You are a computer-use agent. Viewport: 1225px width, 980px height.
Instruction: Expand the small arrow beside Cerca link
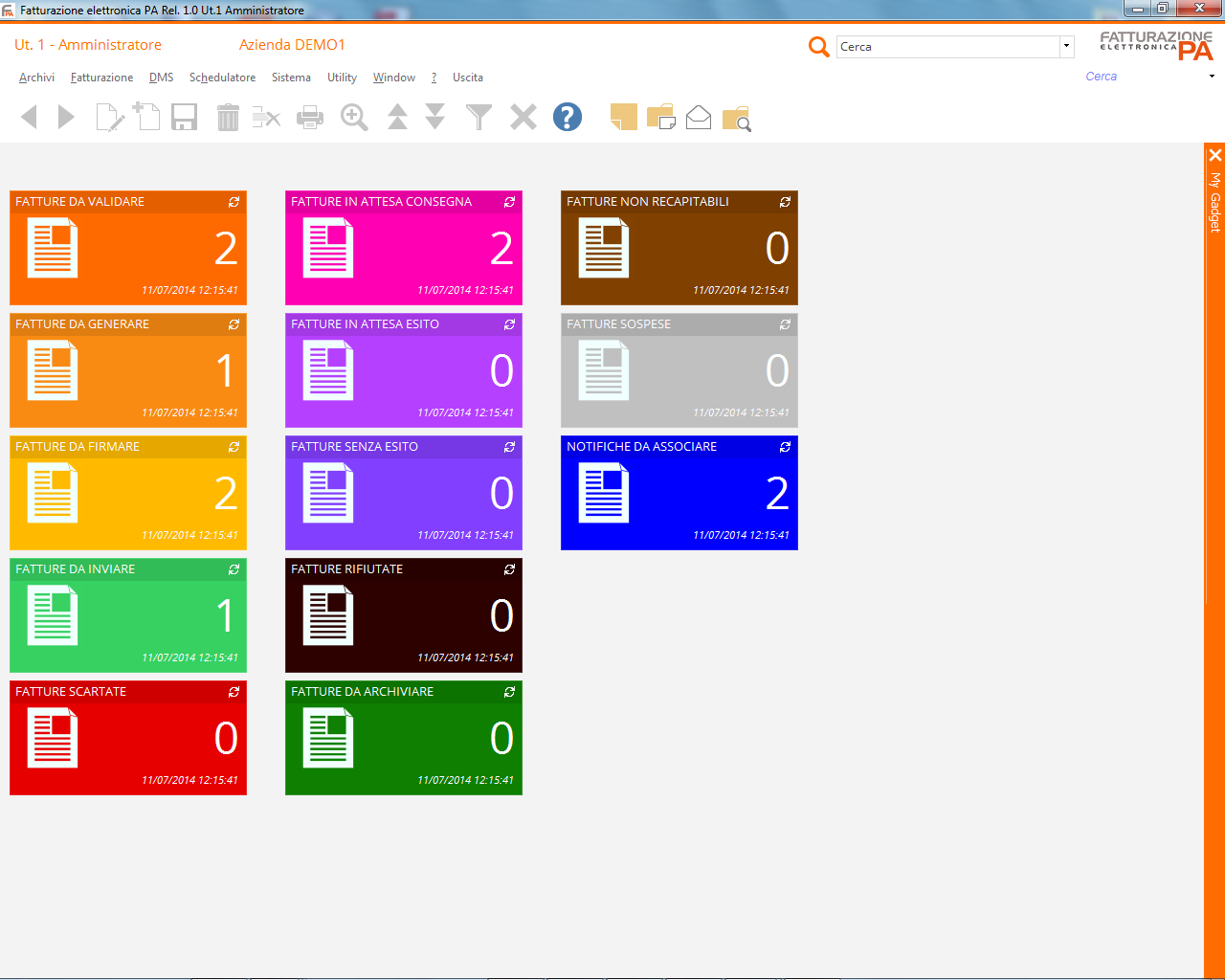pyautogui.click(x=1212, y=77)
